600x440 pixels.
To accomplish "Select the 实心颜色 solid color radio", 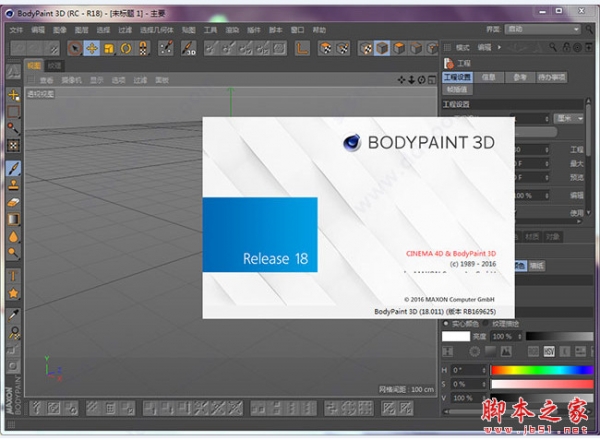I will point(446,324).
